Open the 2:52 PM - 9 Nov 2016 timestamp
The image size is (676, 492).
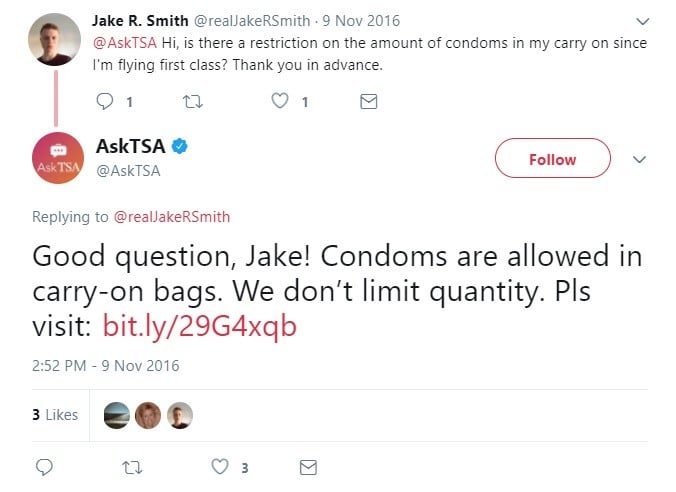106,366
